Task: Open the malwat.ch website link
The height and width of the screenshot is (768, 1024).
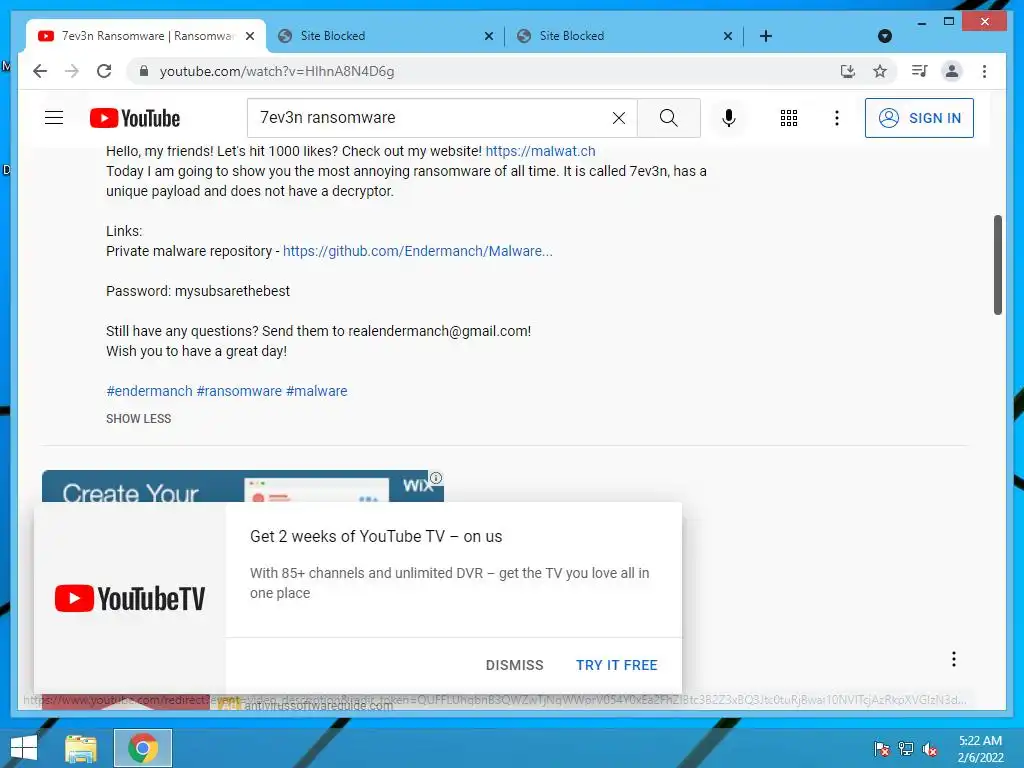Action: 540,151
